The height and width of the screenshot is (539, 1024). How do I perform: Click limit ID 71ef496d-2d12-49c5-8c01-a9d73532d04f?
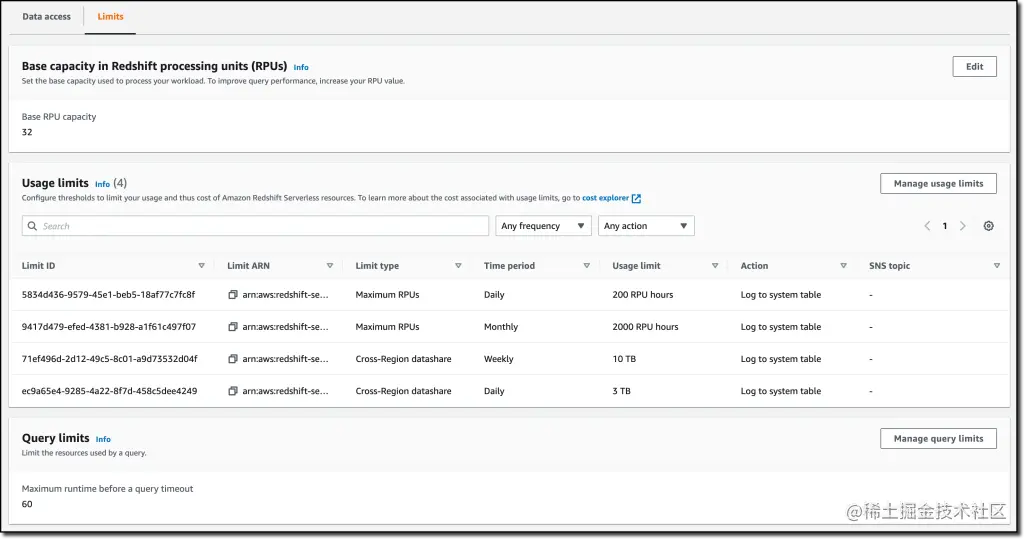(x=109, y=359)
